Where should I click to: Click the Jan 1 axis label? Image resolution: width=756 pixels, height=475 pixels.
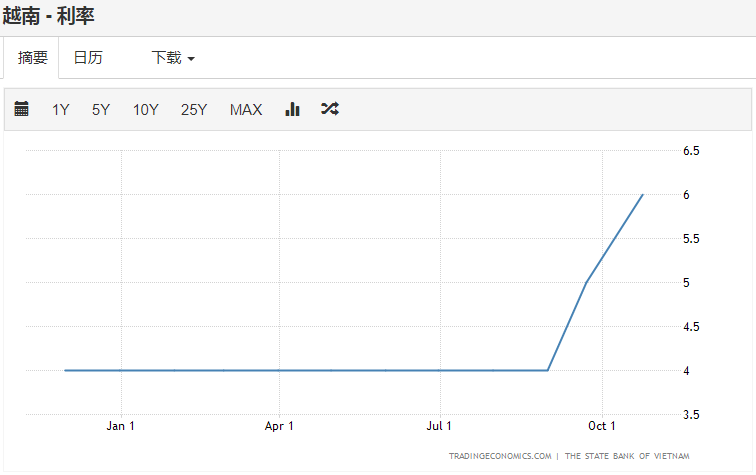tap(121, 426)
